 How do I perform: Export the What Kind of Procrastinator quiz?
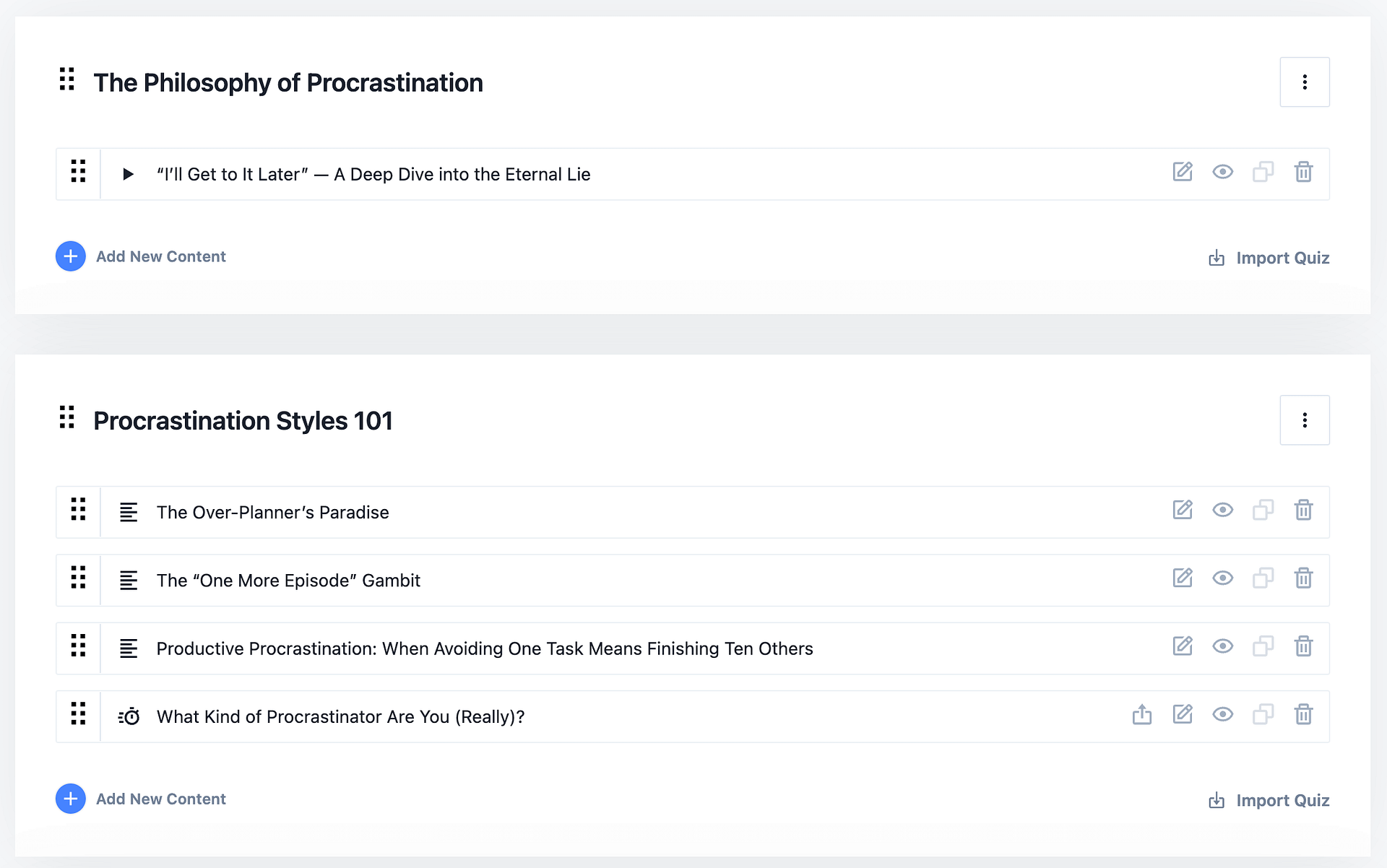click(1141, 714)
